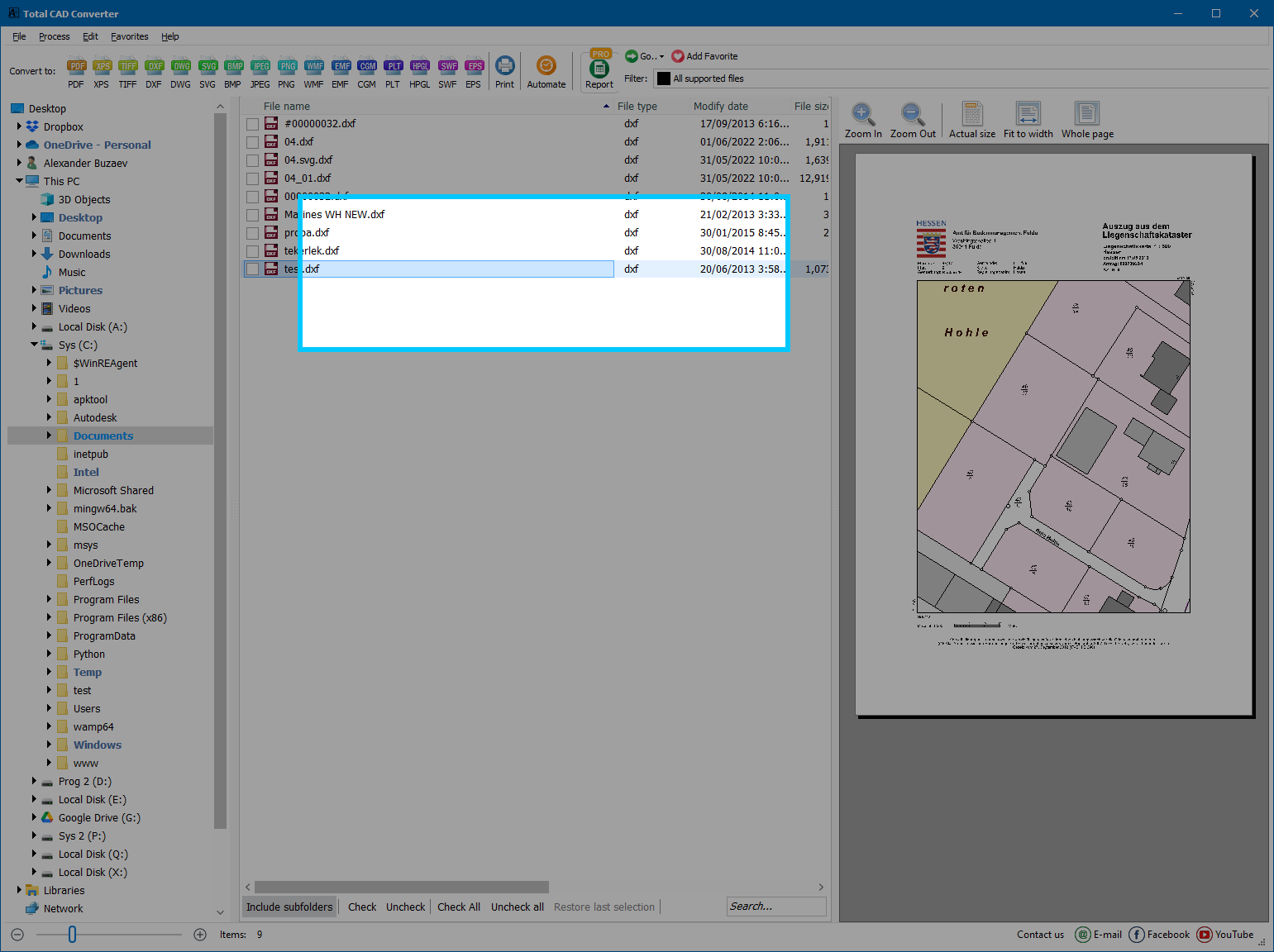Click the Check All button
This screenshot has width=1274, height=952.
click(x=458, y=907)
